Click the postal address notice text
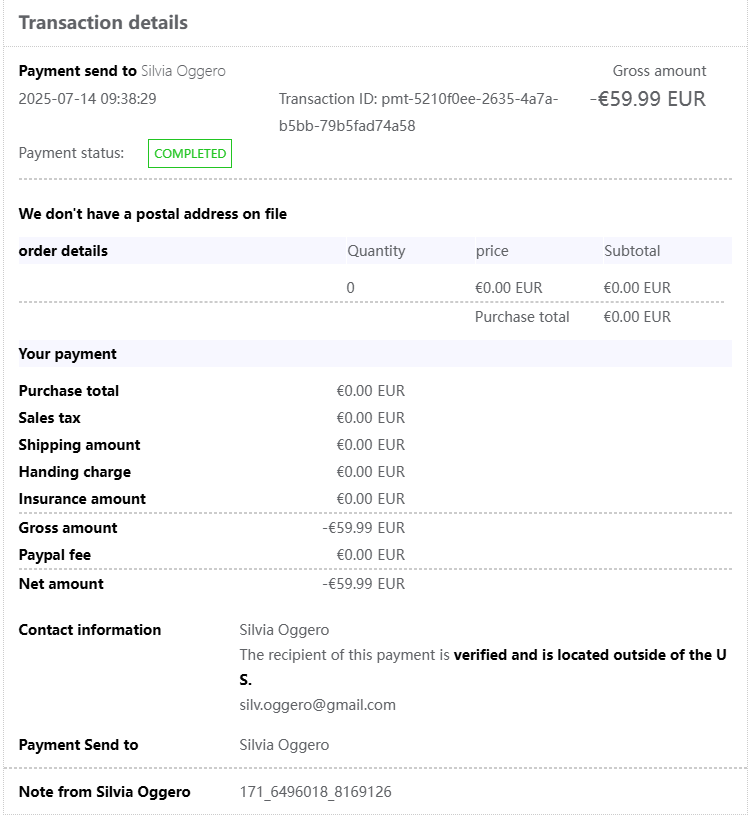Viewport: 756px width, 821px height. 153,214
